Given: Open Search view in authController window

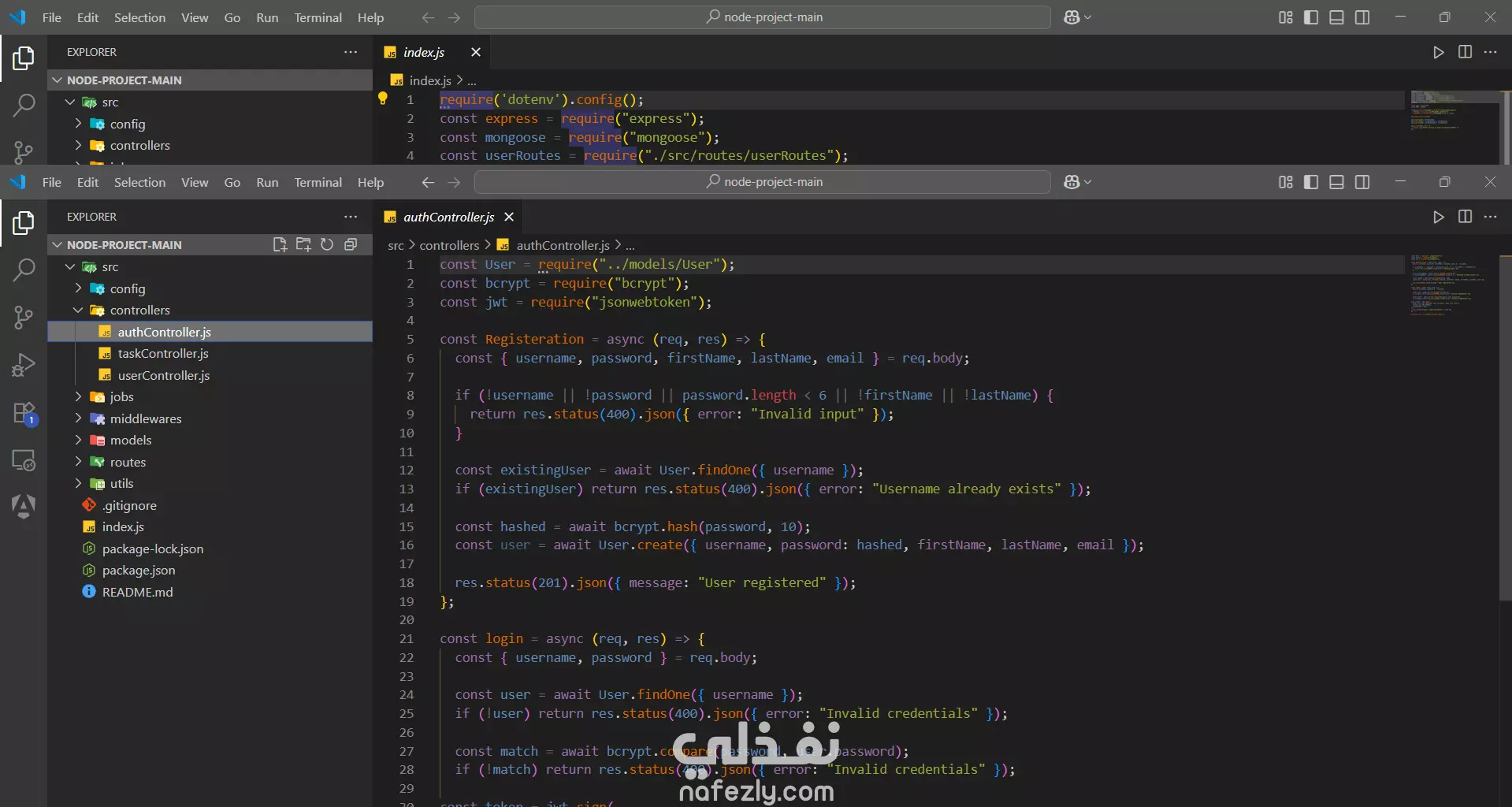Looking at the screenshot, I should [24, 270].
